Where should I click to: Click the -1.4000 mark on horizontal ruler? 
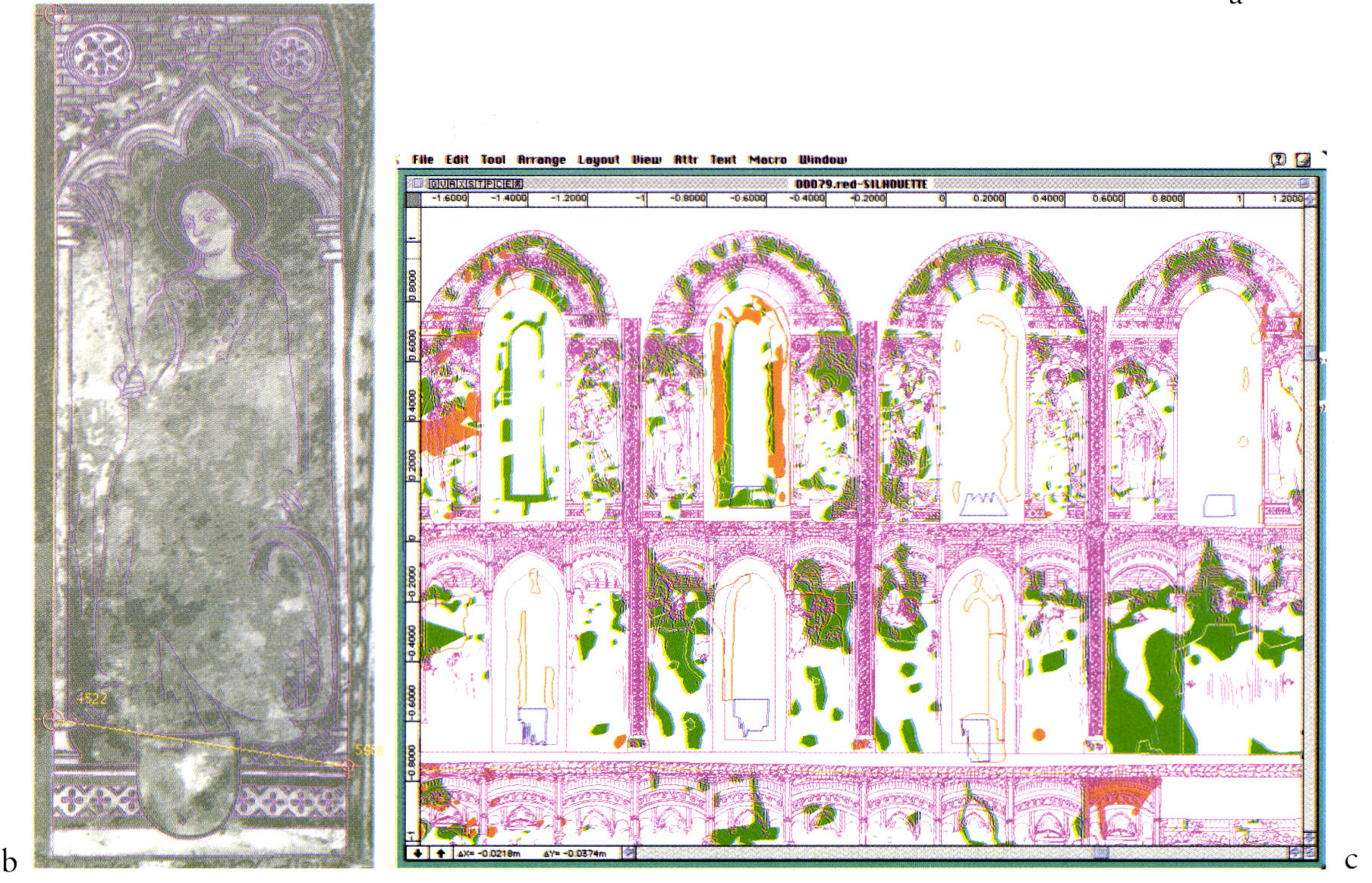[508, 198]
